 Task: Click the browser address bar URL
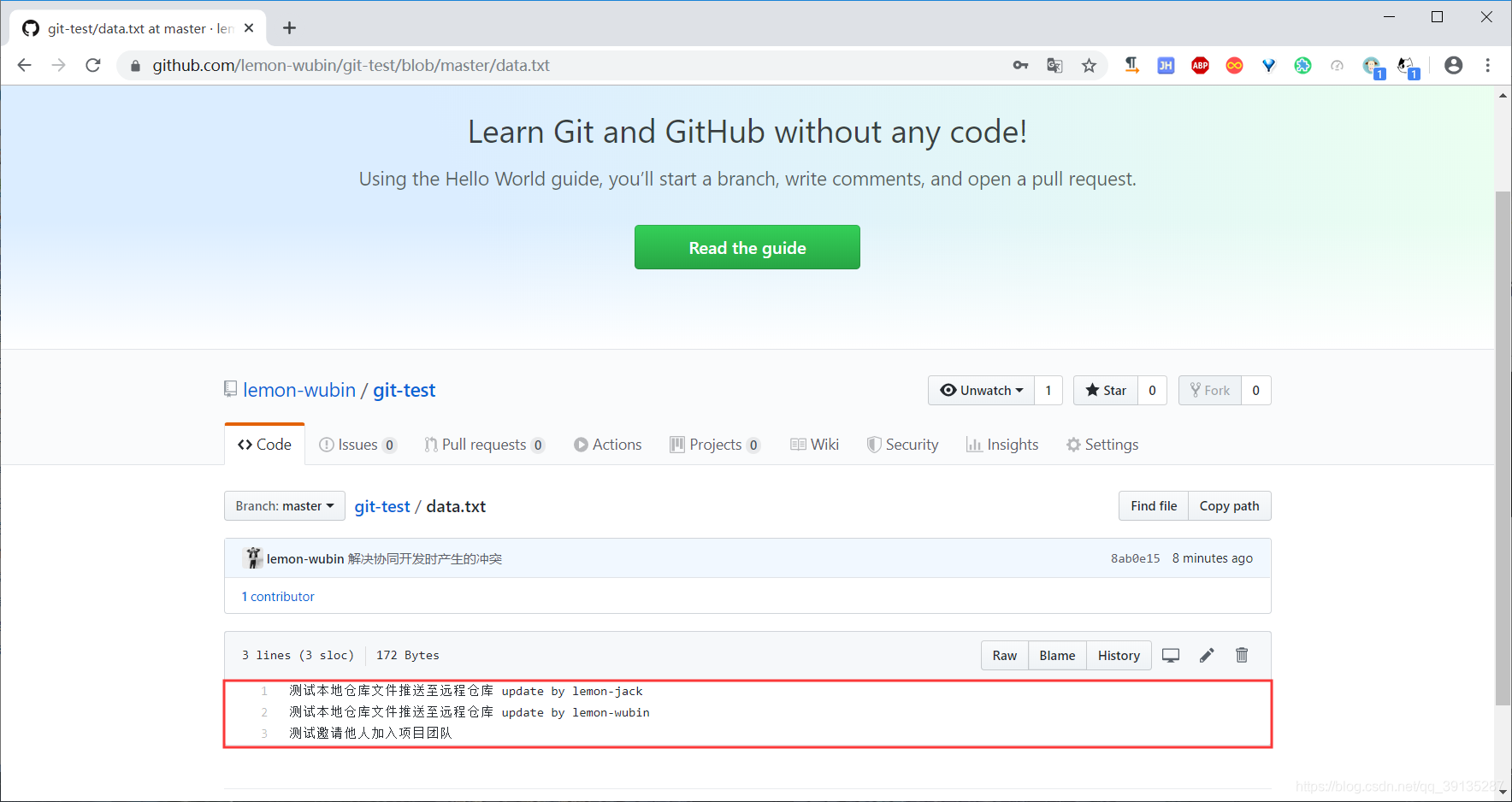click(351, 65)
